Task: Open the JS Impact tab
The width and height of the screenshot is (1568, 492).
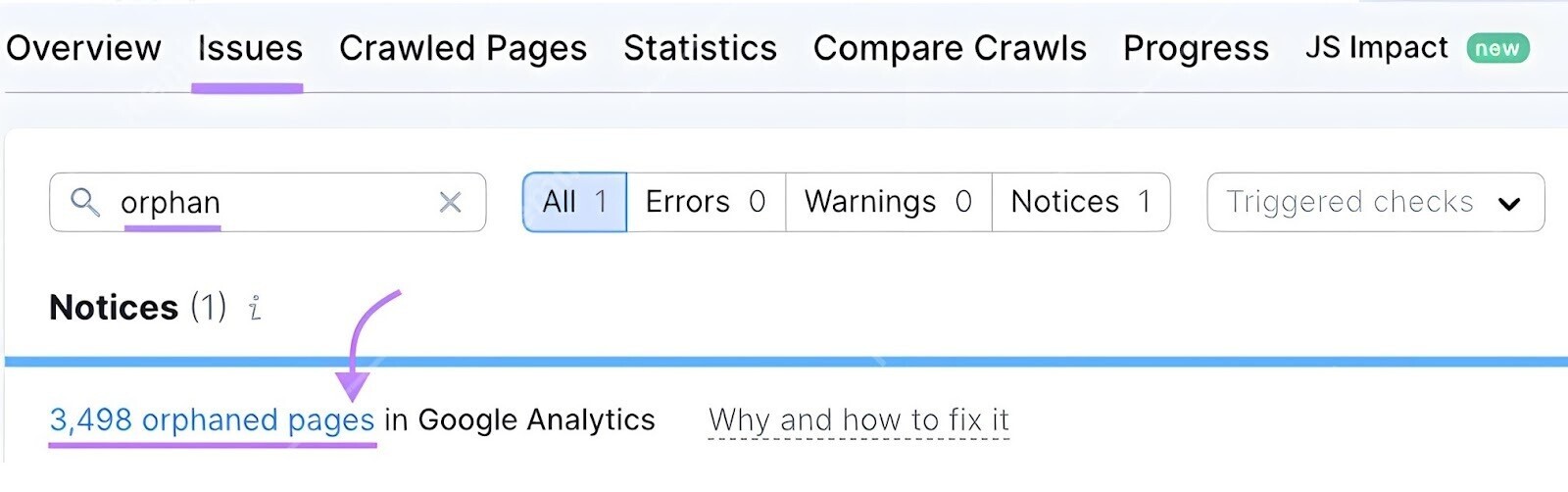Action: tap(1376, 48)
